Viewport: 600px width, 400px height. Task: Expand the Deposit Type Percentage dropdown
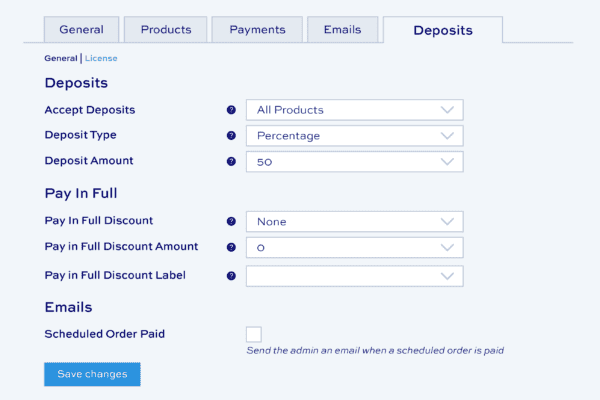354,136
